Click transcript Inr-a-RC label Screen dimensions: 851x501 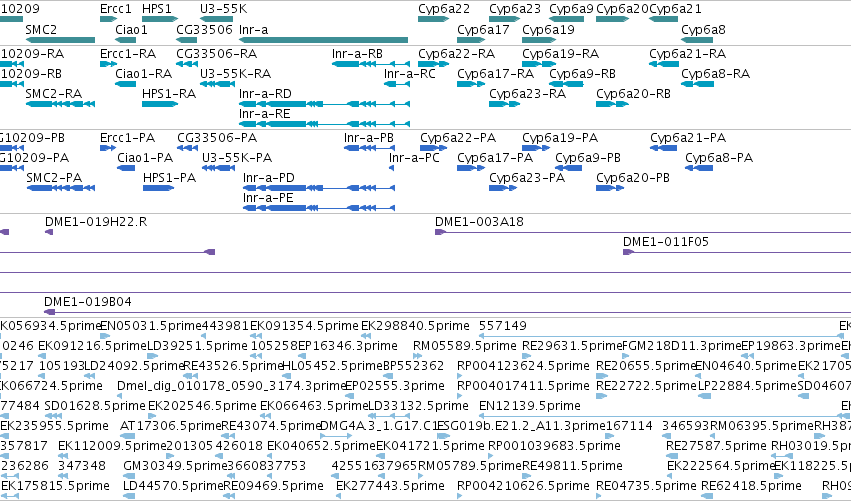click(410, 73)
